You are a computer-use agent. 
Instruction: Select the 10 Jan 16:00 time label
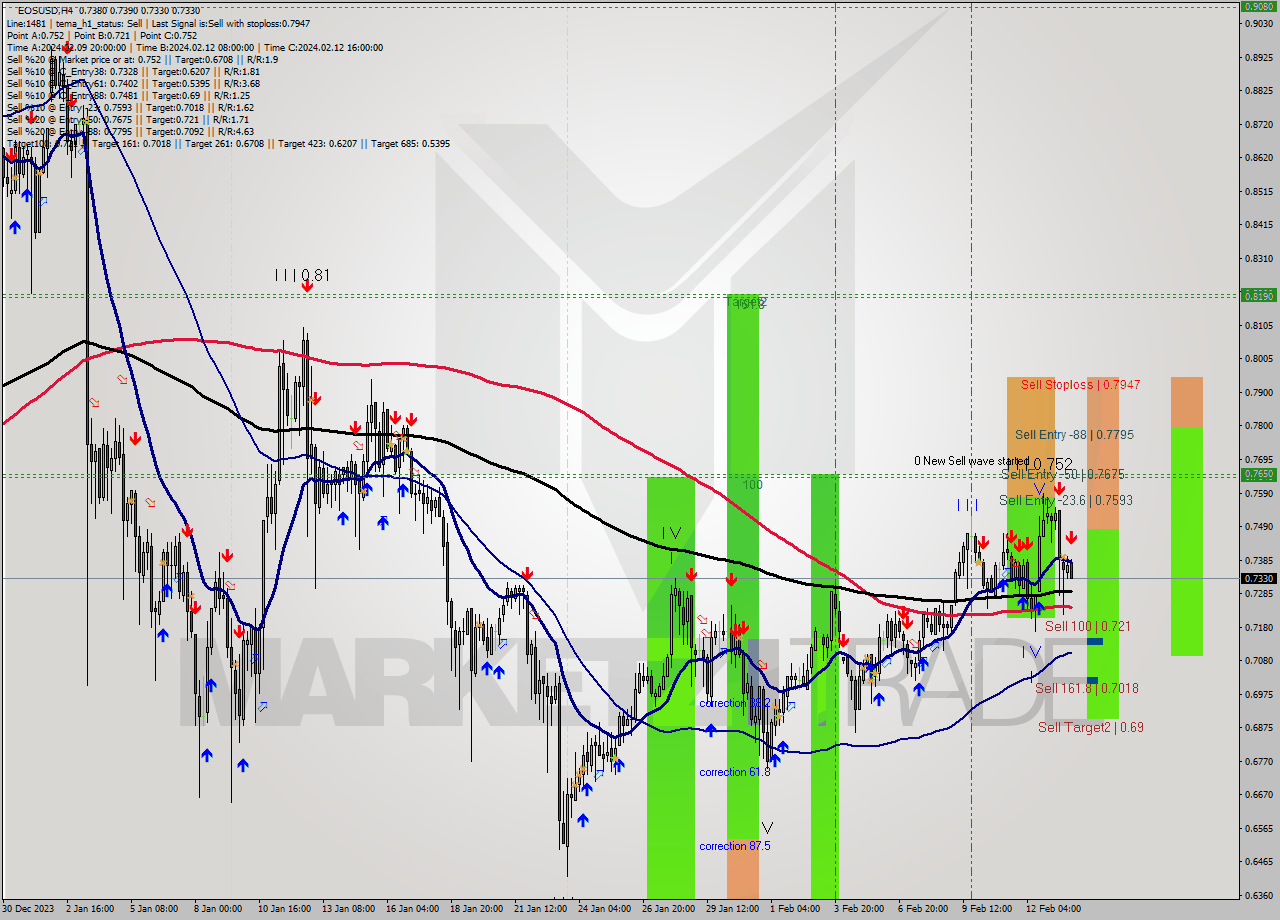coord(285,908)
